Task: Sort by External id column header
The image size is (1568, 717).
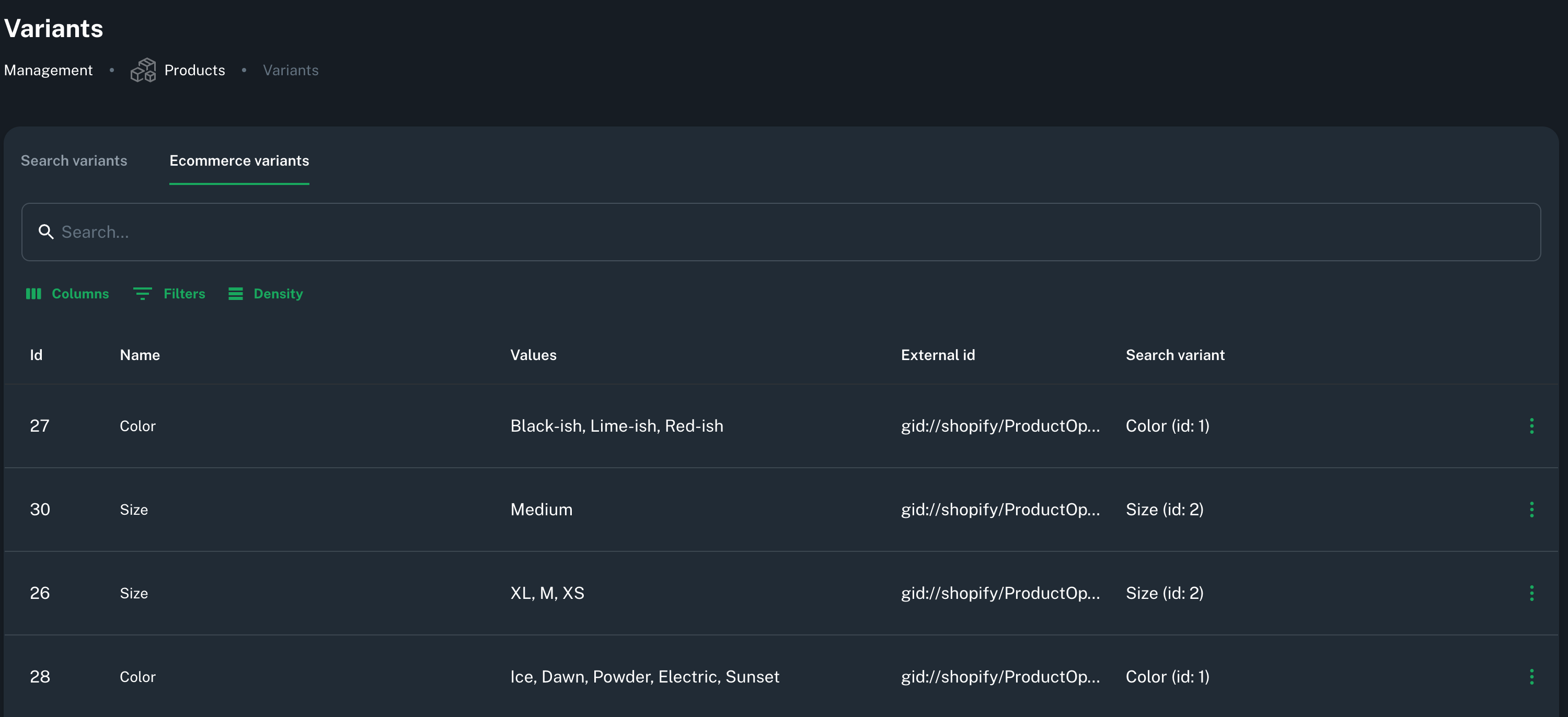Action: (x=938, y=355)
